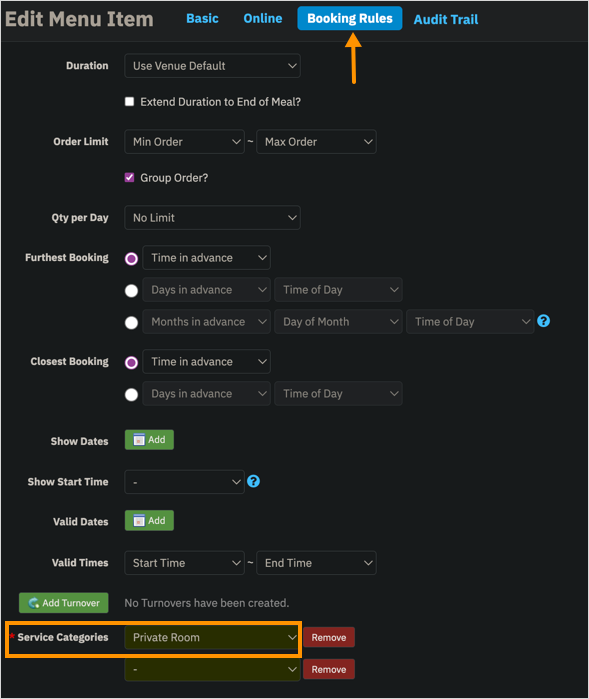The image size is (589, 699).
Task: Select Furthest Booking Months in advance radio button
Action: tap(131, 322)
